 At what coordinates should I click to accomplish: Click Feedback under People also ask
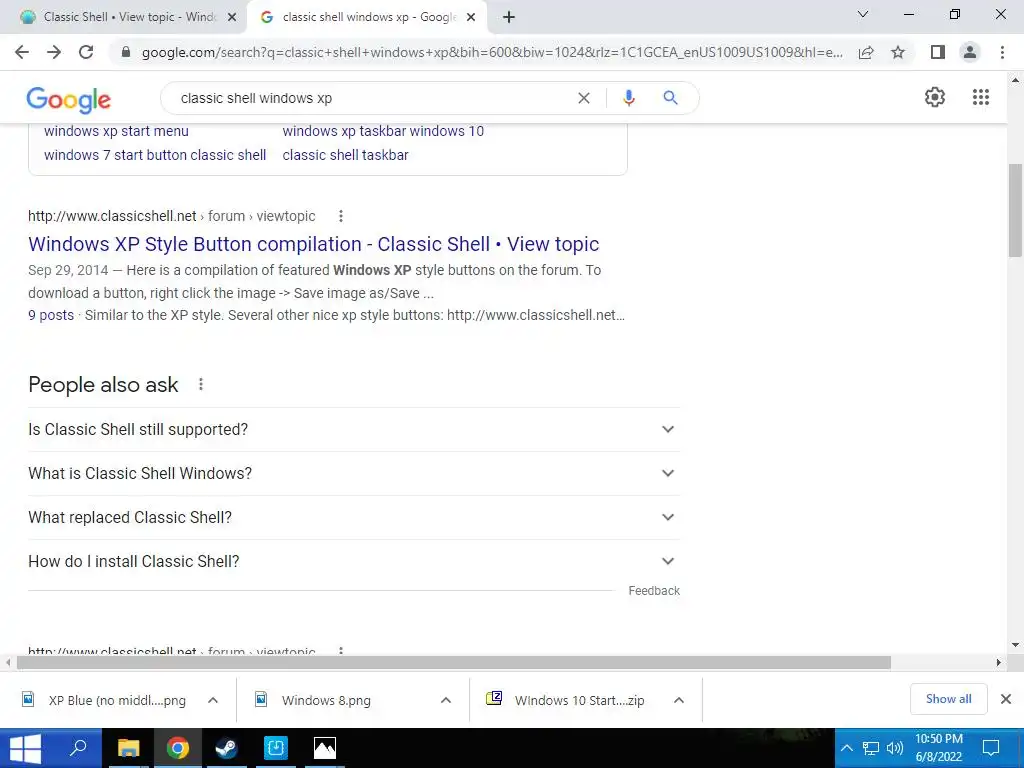[x=654, y=591]
